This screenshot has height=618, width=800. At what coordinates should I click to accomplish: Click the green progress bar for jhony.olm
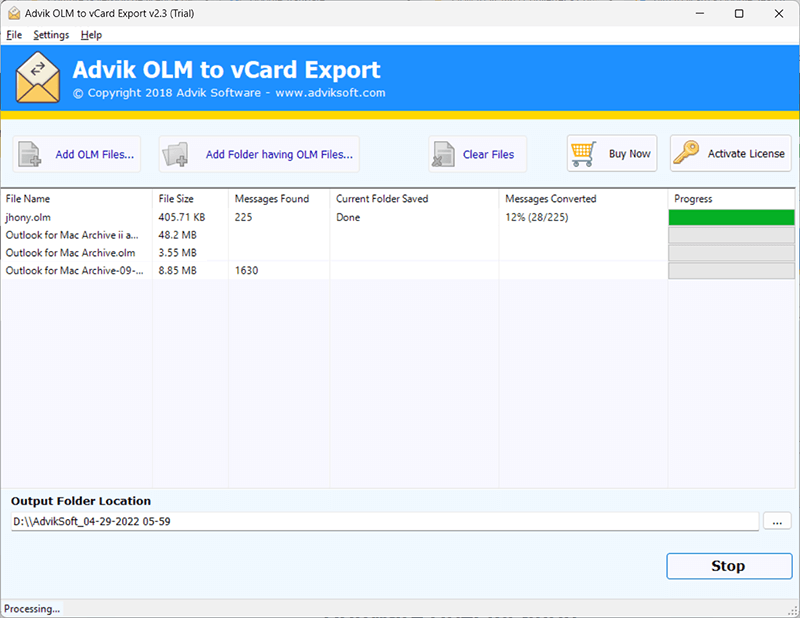click(x=731, y=217)
